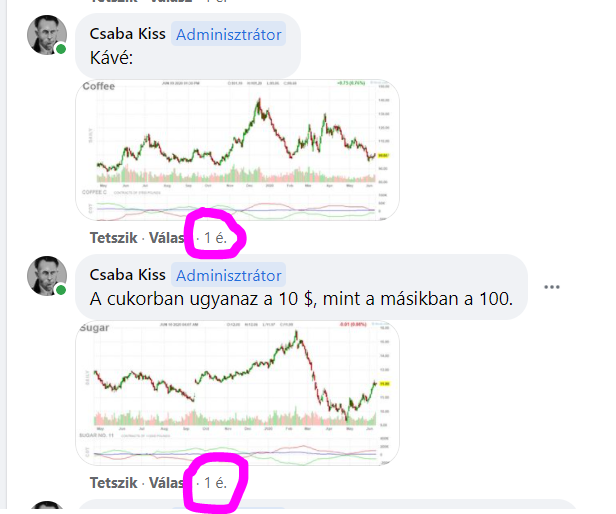Click Csaba Kiss's avatar on the Kávé comment
Viewport: 616px width, 514px height.
coord(47,35)
